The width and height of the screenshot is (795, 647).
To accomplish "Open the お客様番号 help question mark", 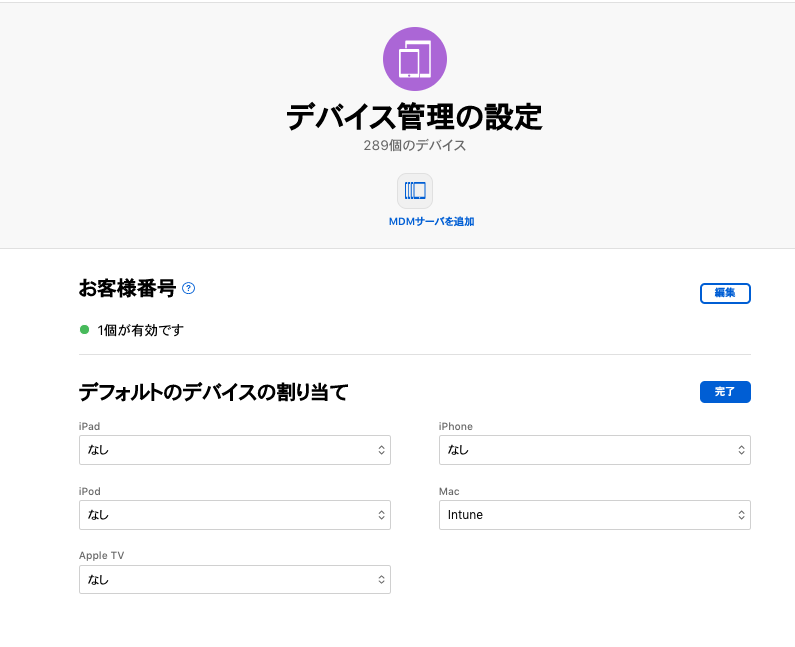I will coord(189,289).
